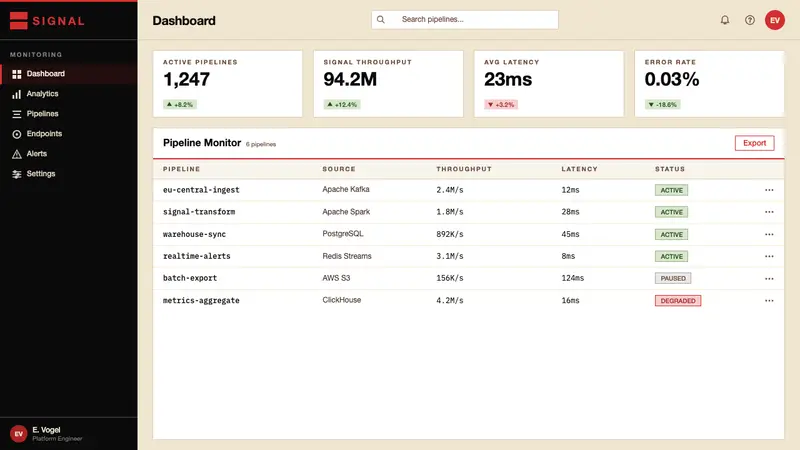The width and height of the screenshot is (800, 450).
Task: Open the Dashboard grid icon in sidebar
Action: [x=17, y=74]
